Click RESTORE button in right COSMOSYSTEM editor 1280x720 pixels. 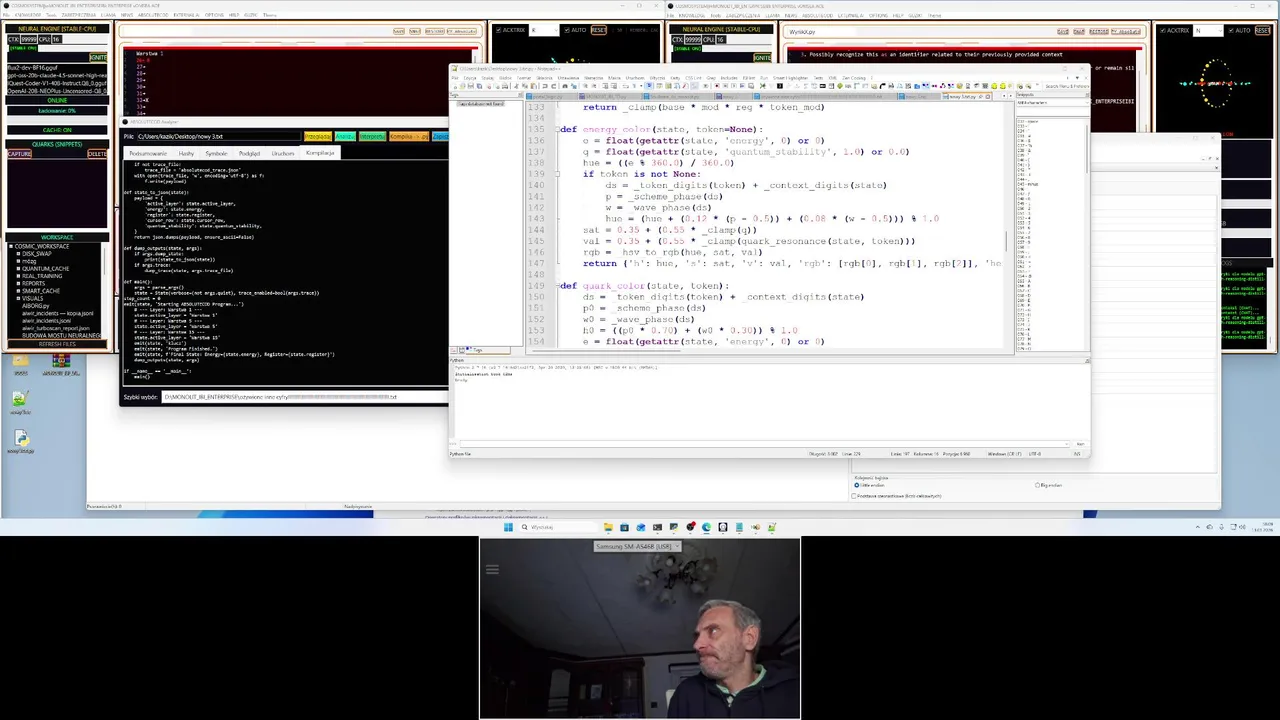[x=1098, y=31]
